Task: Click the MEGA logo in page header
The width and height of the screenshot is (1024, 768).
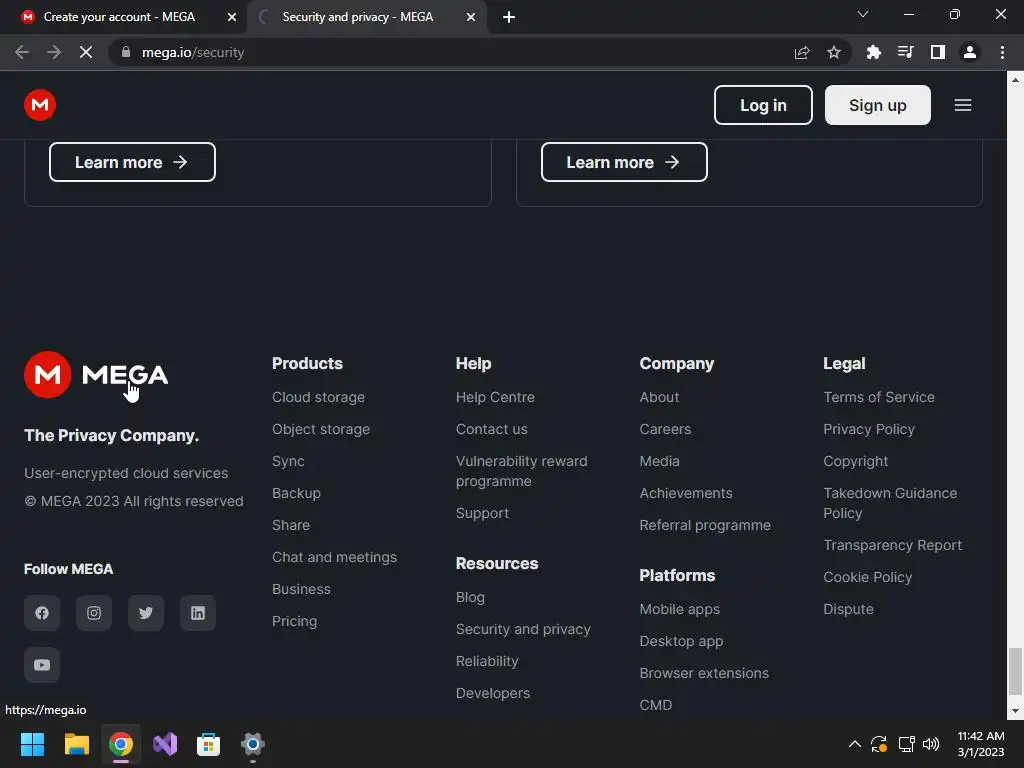Action: (40, 105)
